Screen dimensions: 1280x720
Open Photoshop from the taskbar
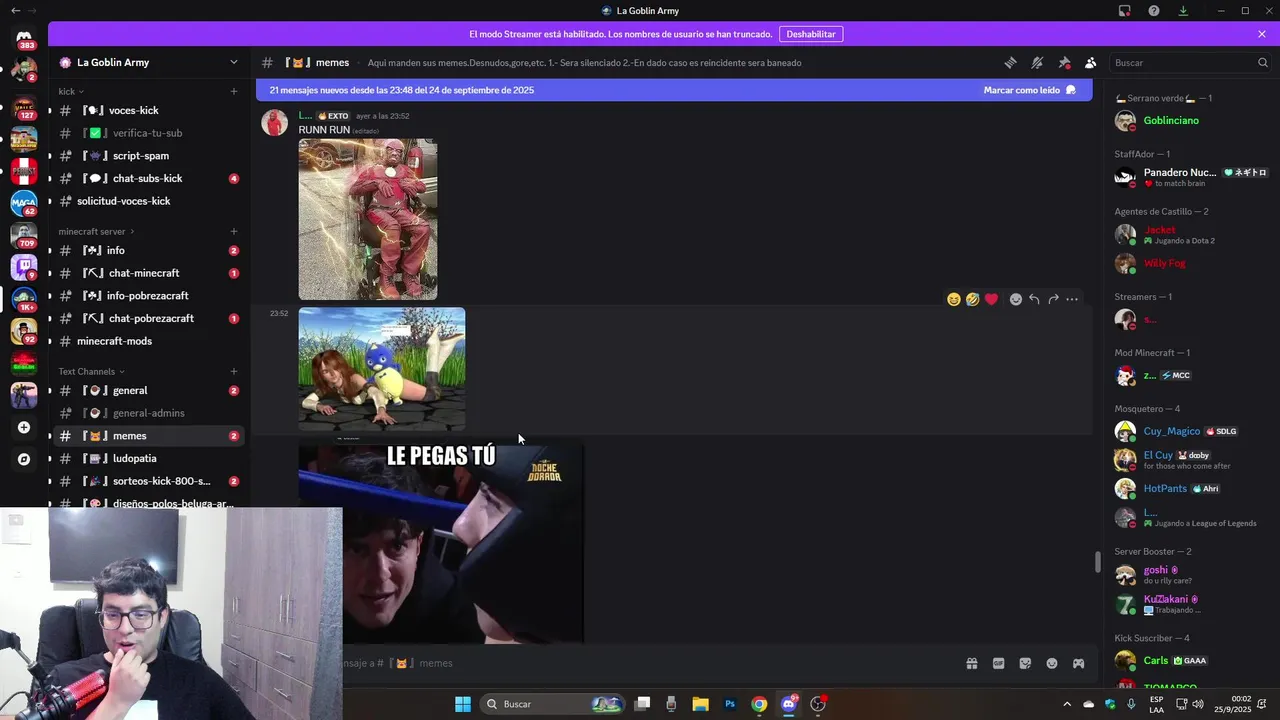coord(730,704)
